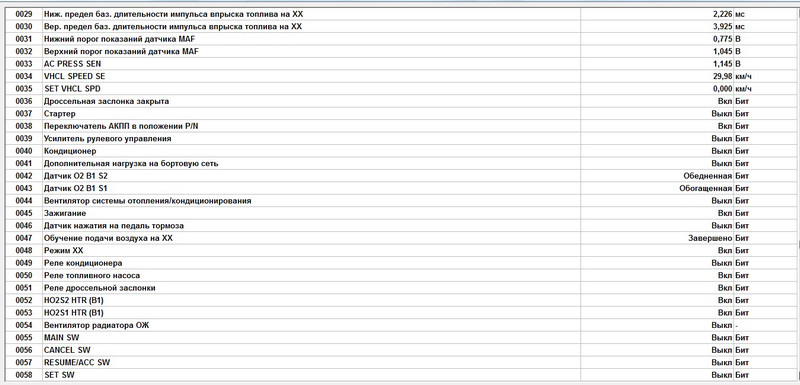Select Обучение подачи воздуха на ХХ row

[x=401, y=238]
